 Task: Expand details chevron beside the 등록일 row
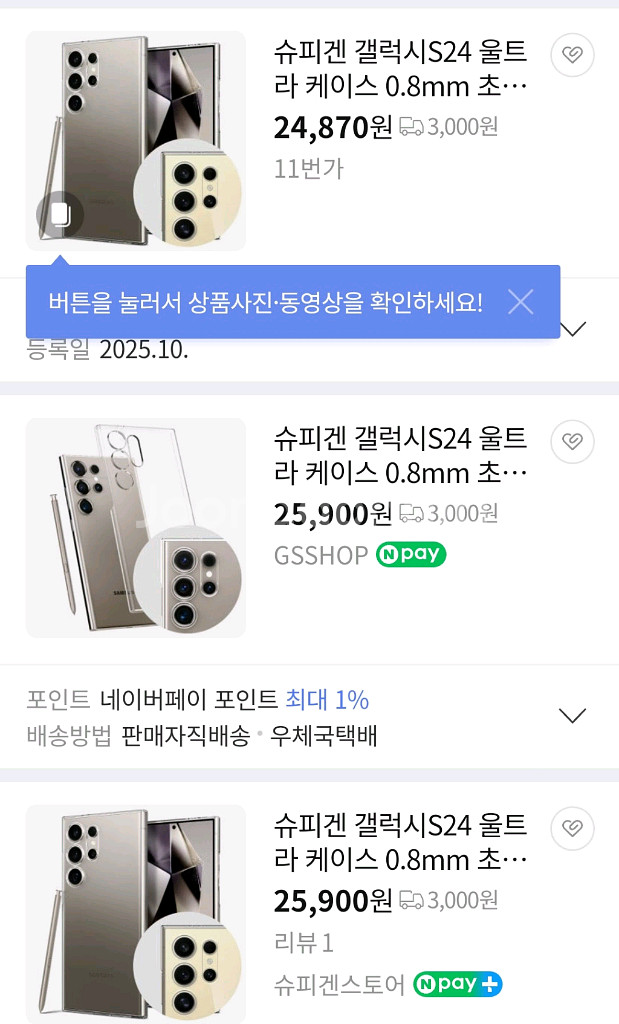(574, 330)
